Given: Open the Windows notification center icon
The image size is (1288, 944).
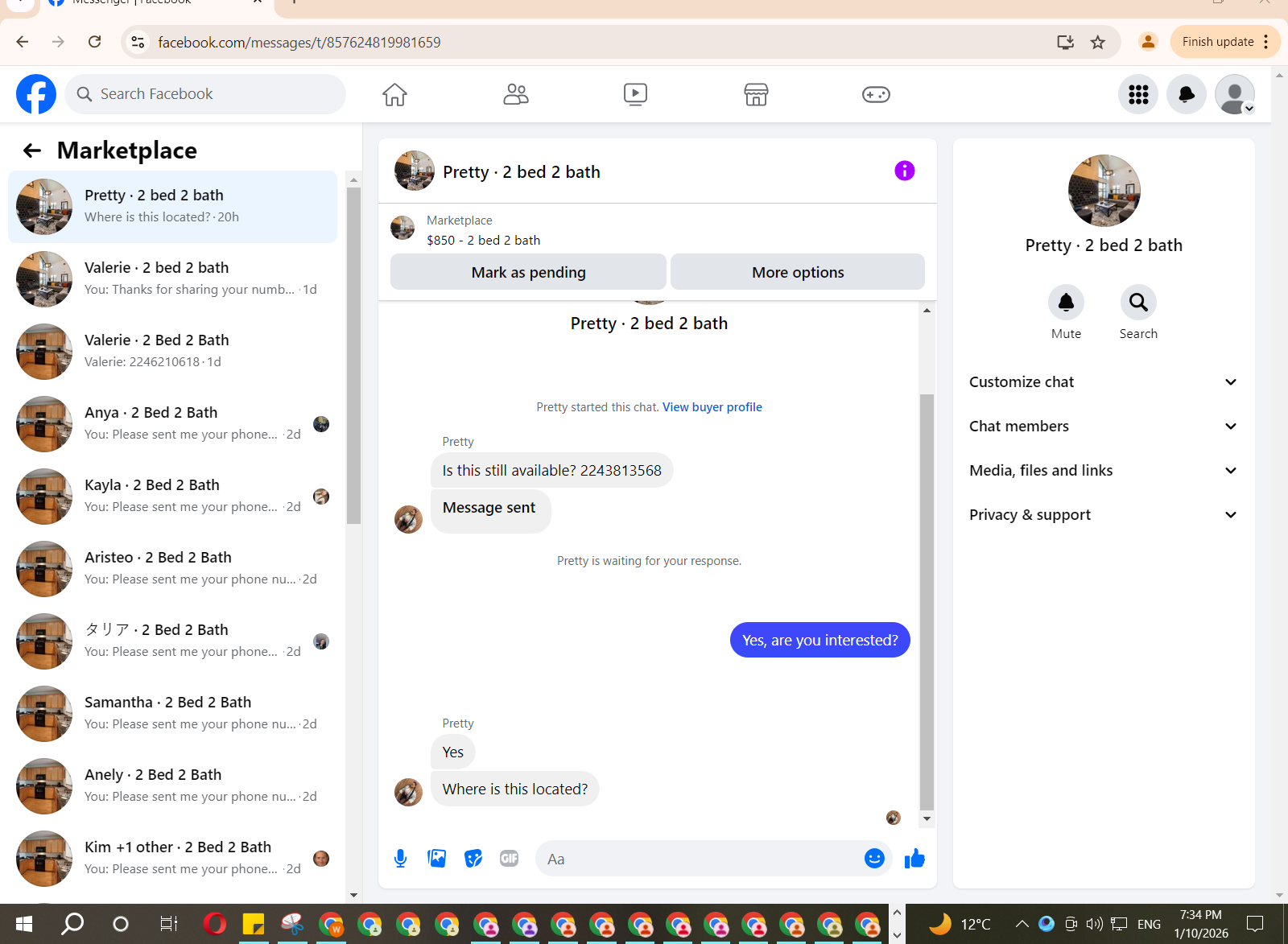Looking at the screenshot, I should pyautogui.click(x=1255, y=924).
